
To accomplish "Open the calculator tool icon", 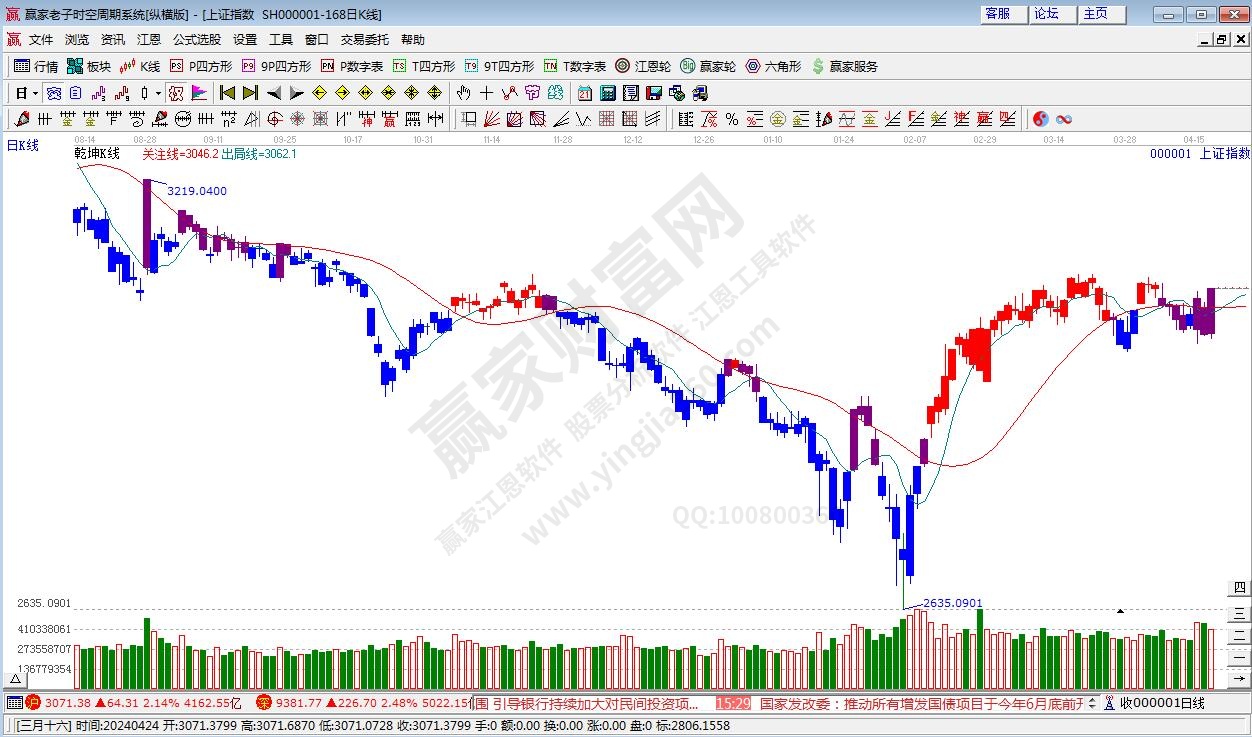I will (607, 93).
